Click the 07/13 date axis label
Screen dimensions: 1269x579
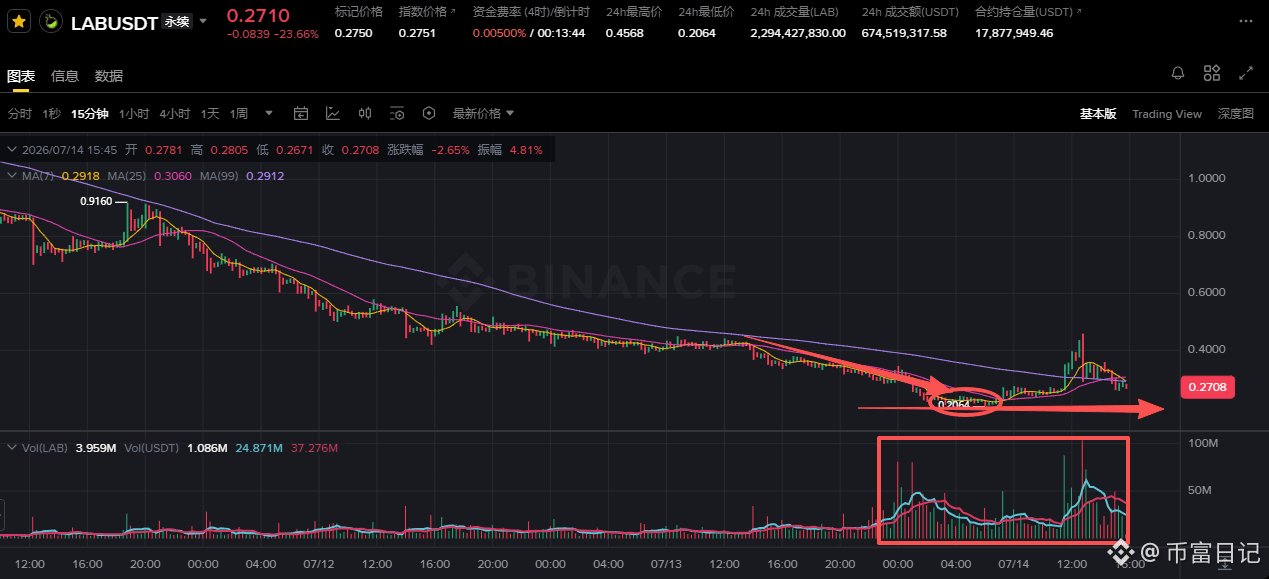667,564
